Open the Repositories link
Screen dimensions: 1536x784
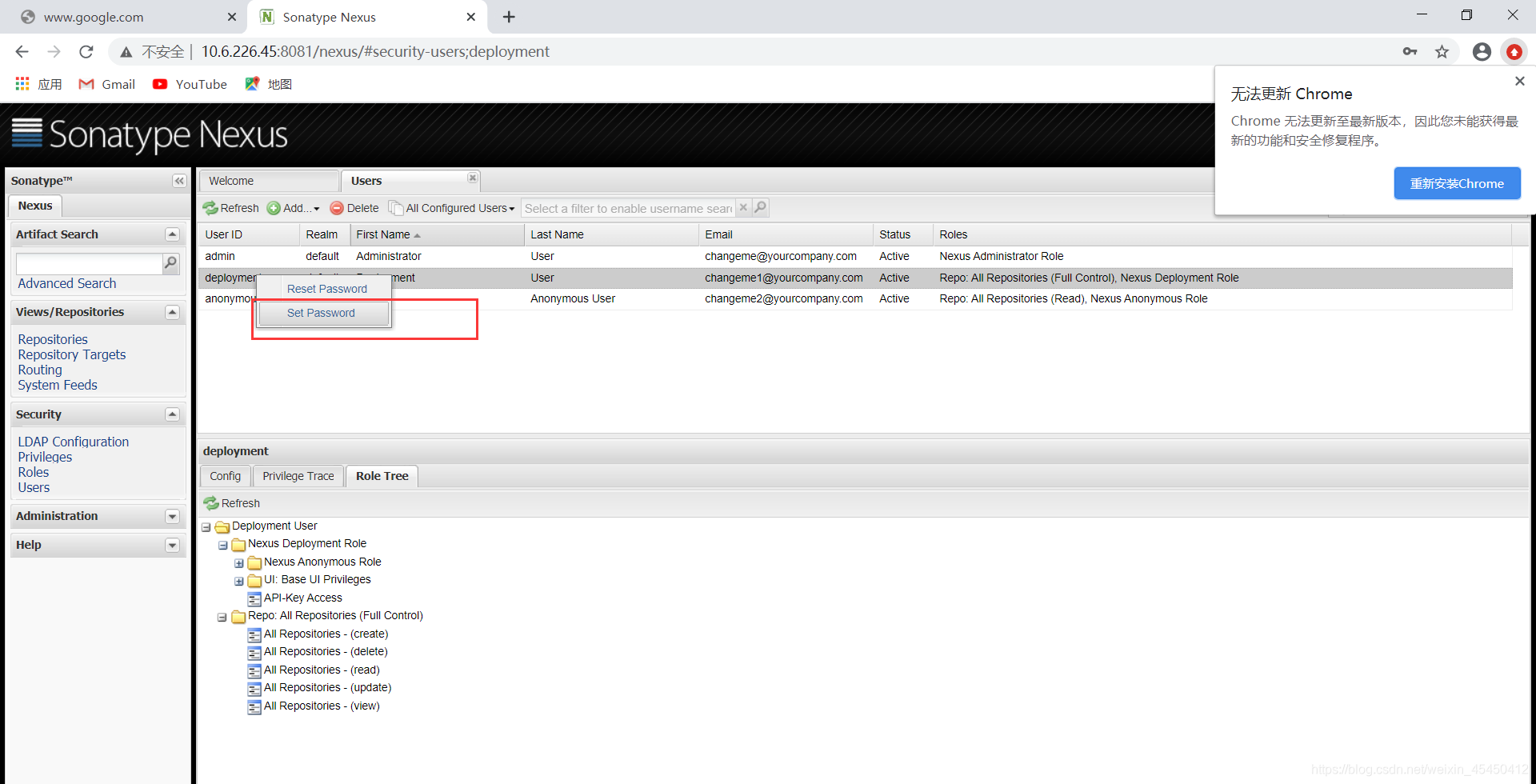(x=53, y=339)
